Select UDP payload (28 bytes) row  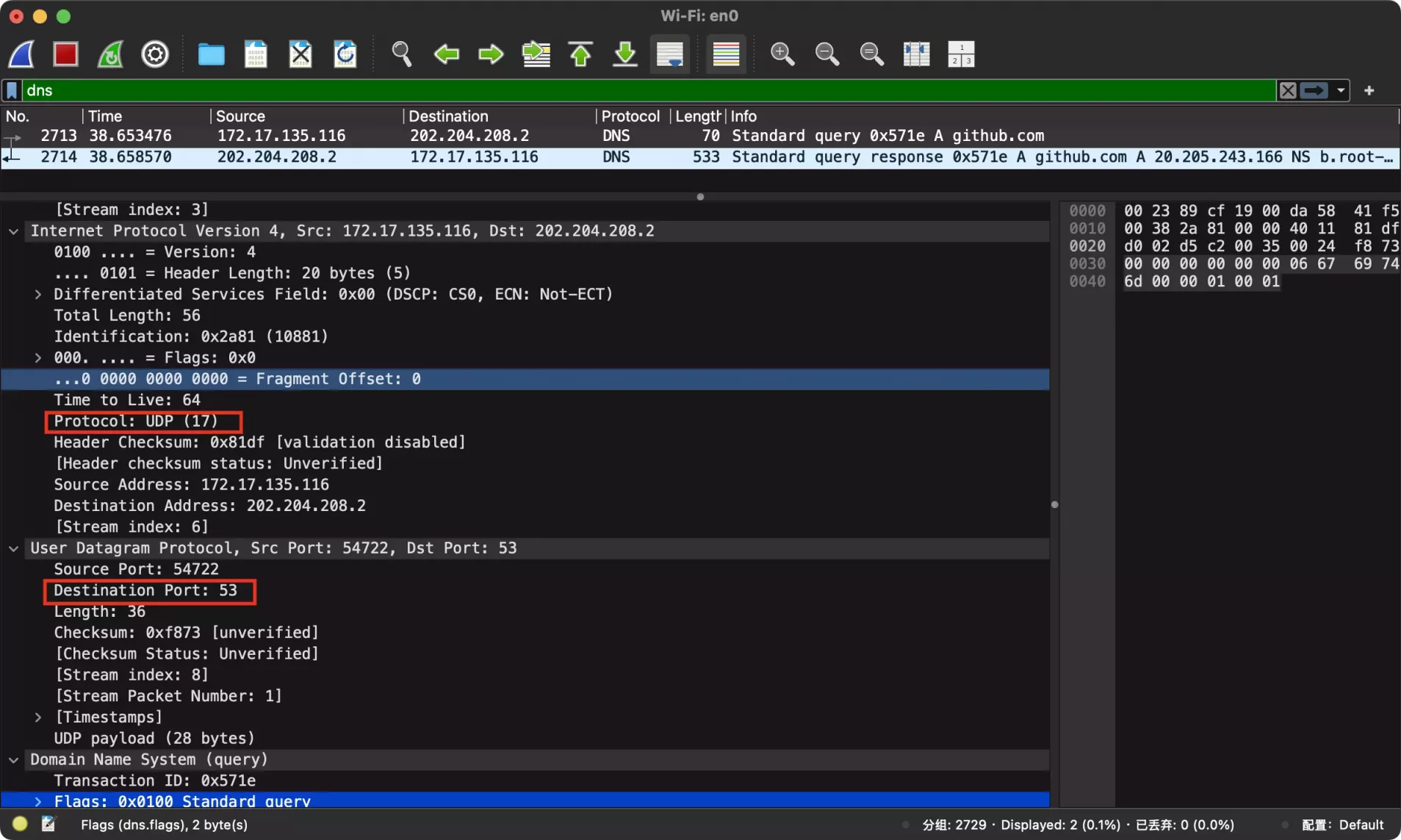(x=525, y=739)
